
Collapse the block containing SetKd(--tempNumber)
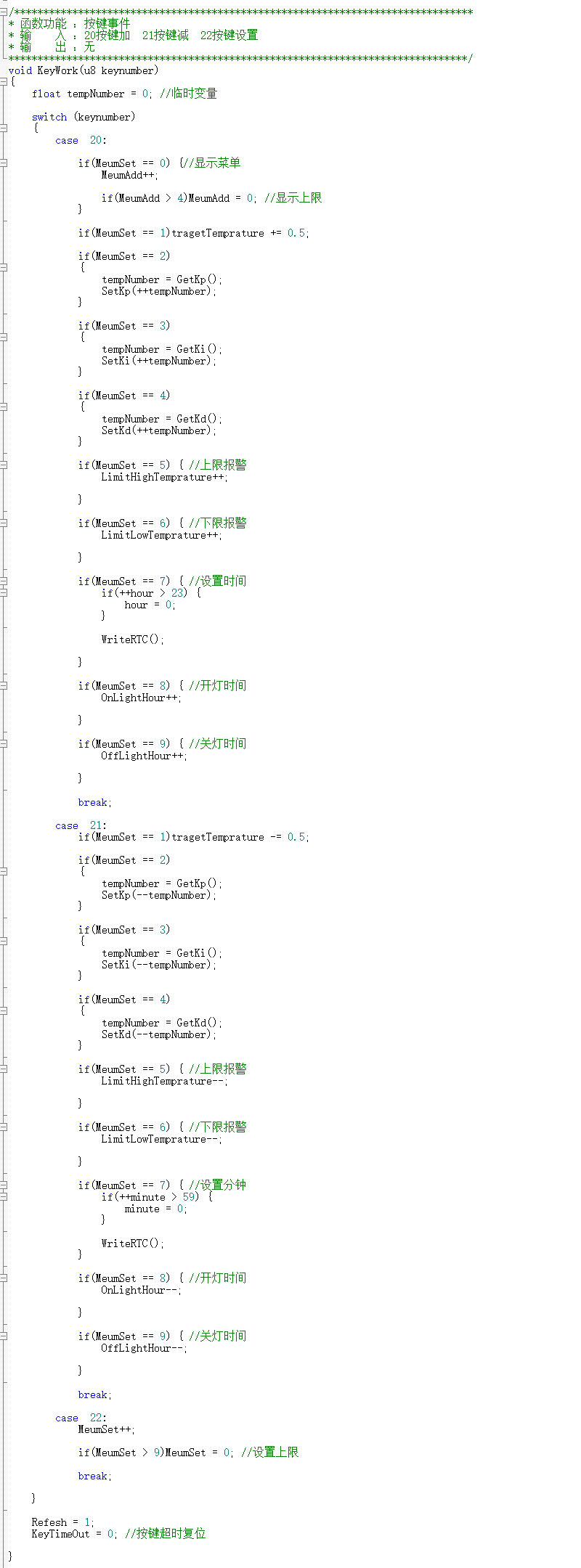tap(4, 1011)
